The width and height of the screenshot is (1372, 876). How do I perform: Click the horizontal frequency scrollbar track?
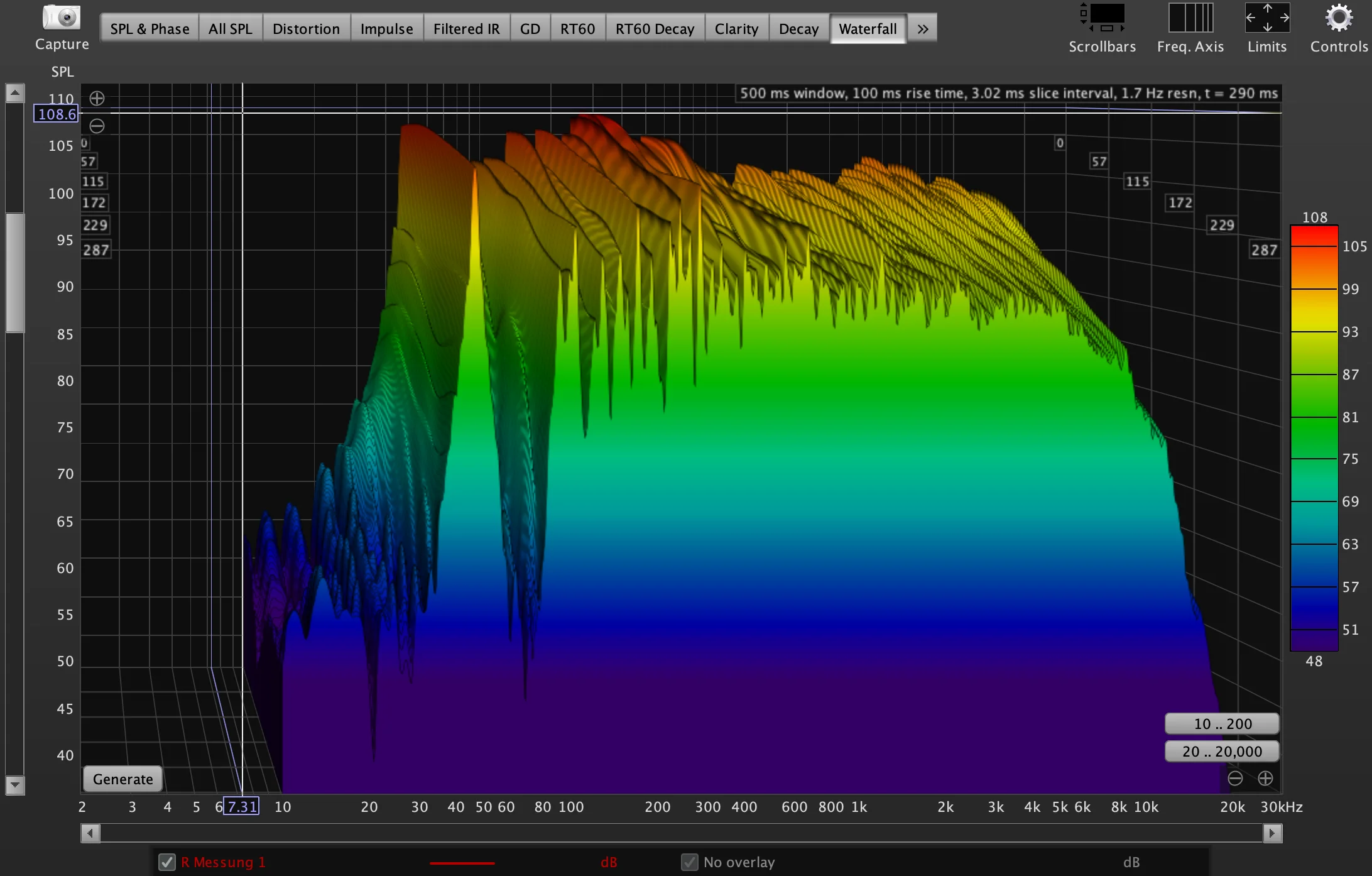[682, 833]
